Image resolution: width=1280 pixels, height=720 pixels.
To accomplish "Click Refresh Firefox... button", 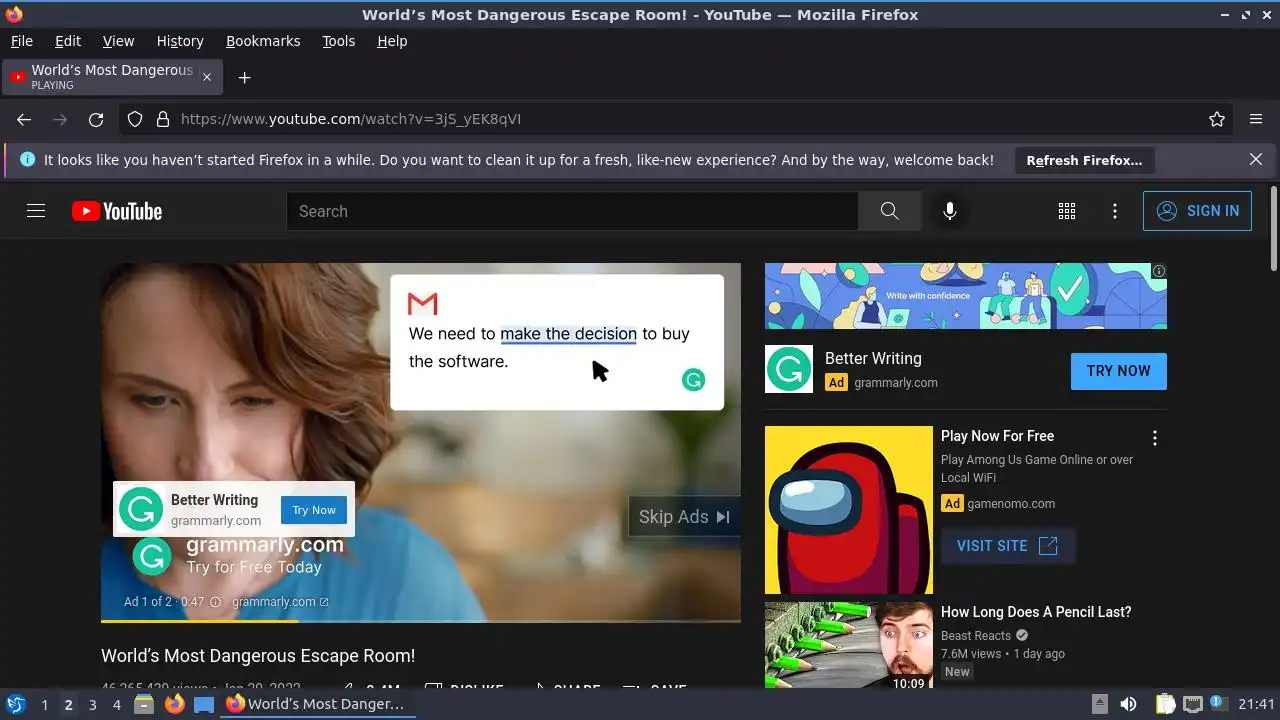I will (x=1084, y=160).
